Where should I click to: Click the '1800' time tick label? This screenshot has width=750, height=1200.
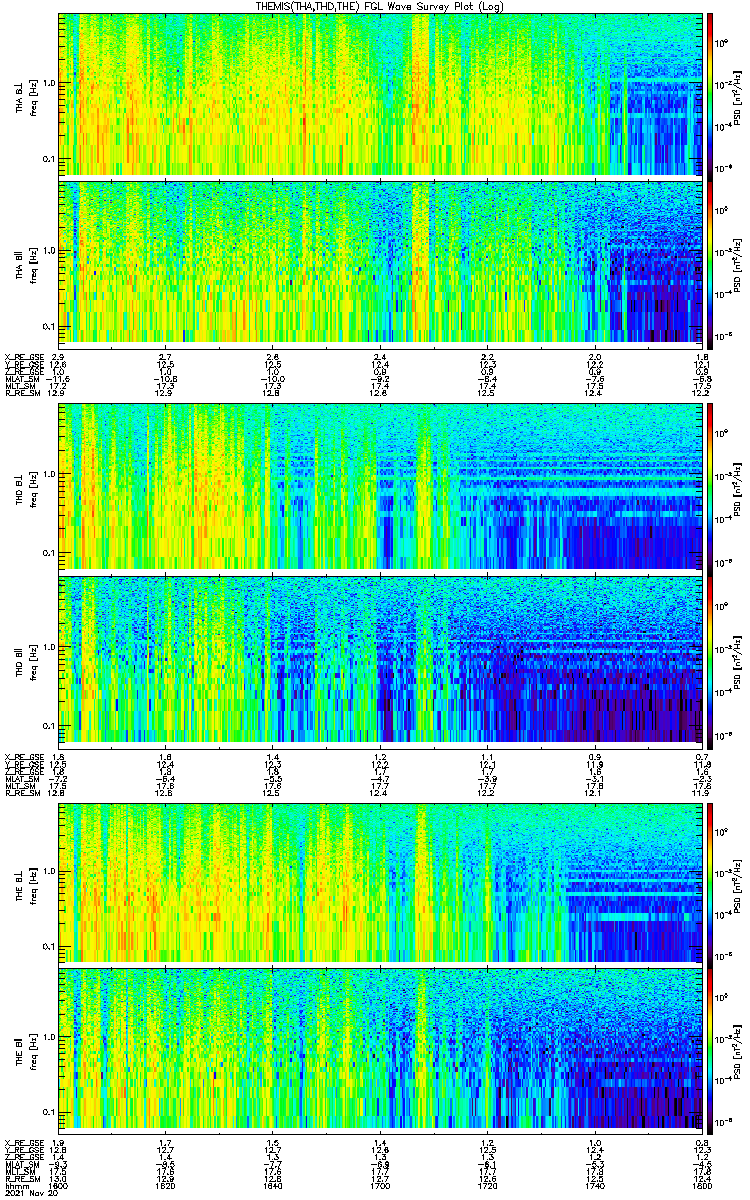click(x=702, y=1185)
